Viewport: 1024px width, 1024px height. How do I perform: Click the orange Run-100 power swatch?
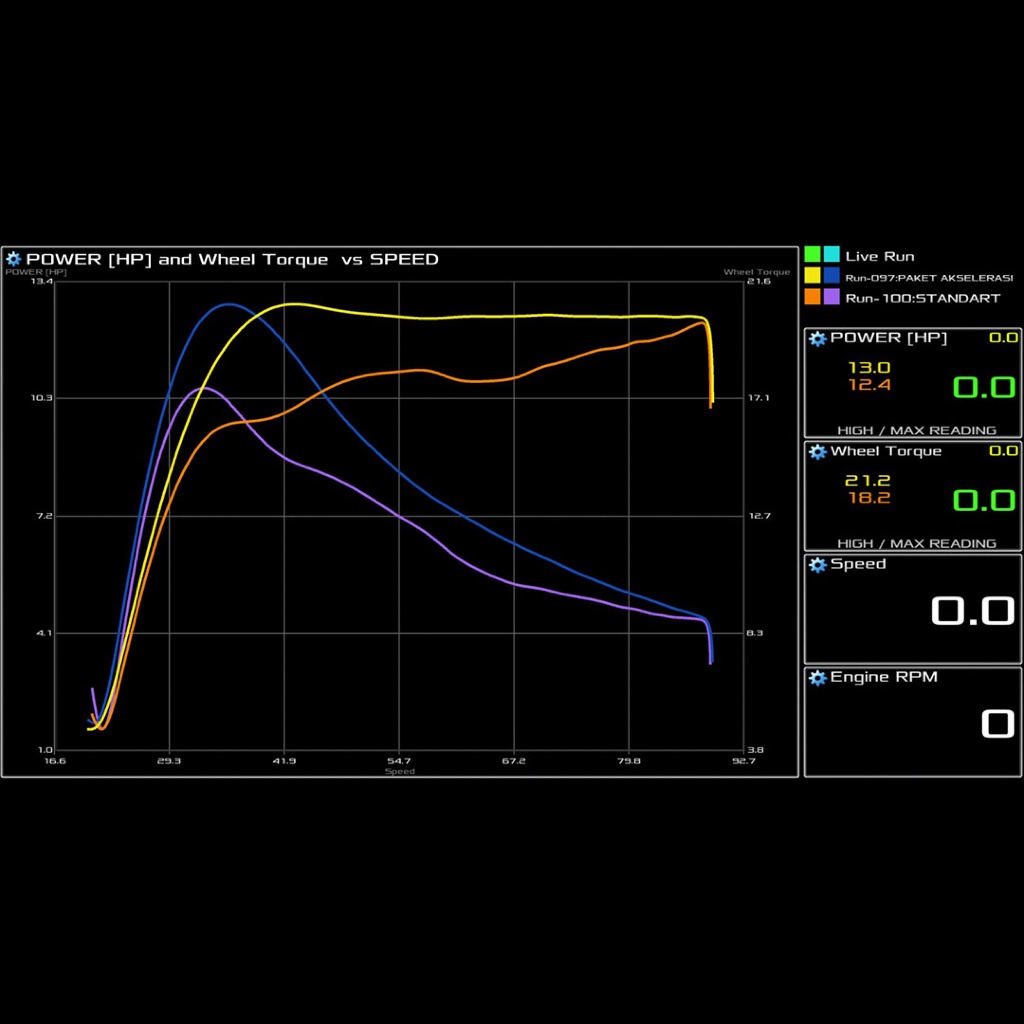(812, 297)
